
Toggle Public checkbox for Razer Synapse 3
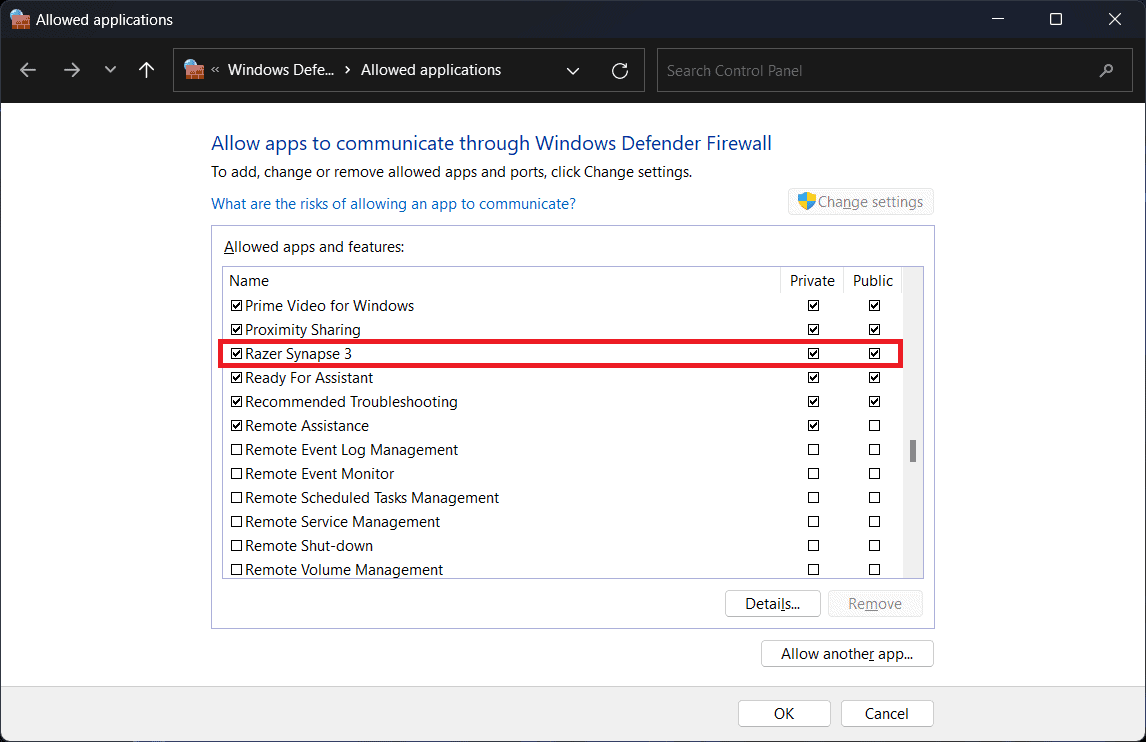pos(874,354)
